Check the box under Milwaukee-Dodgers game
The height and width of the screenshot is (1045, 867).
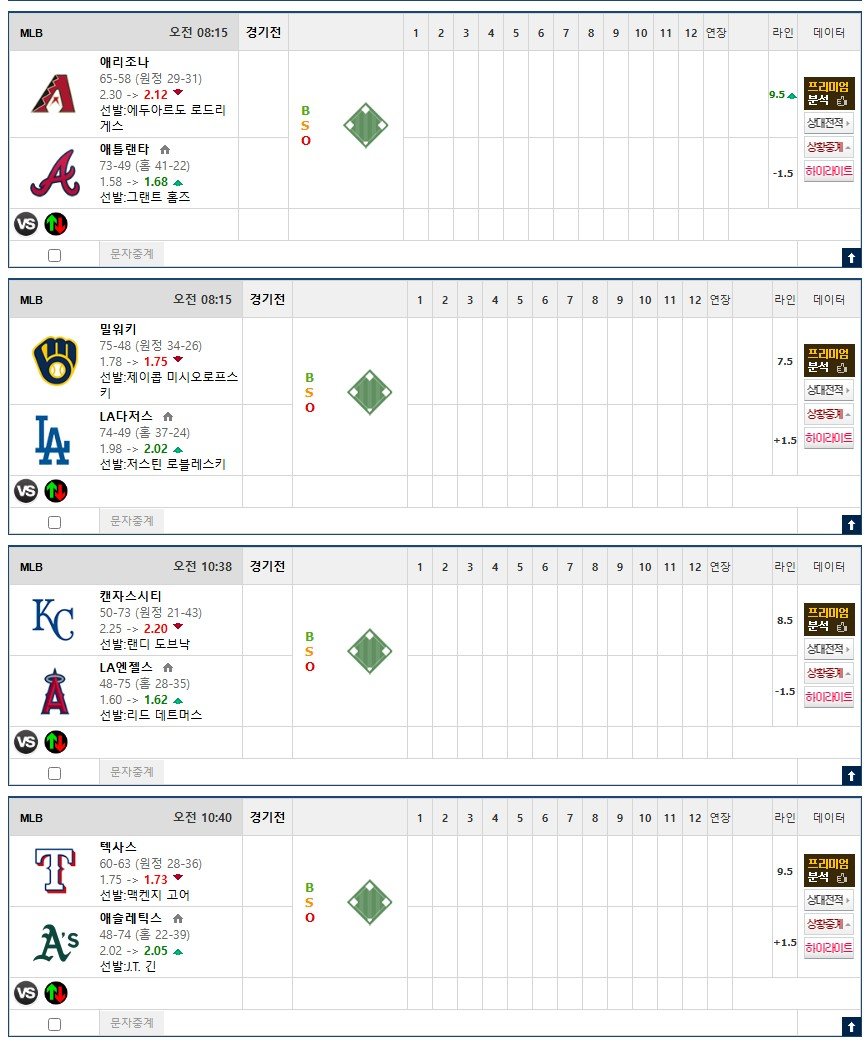55,522
